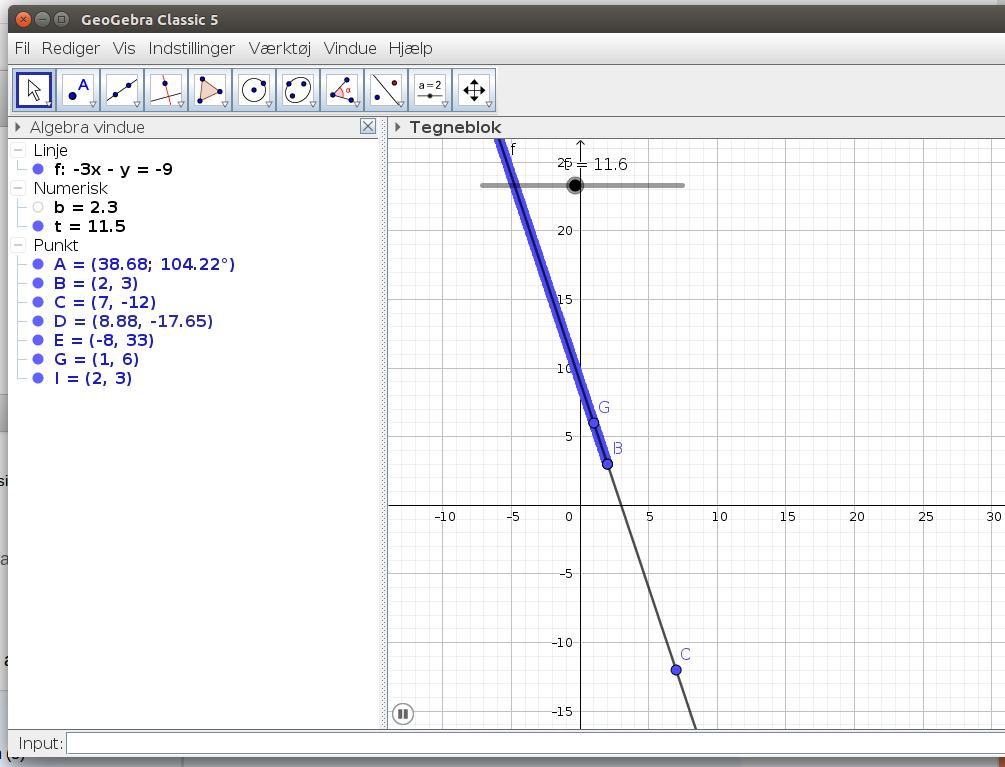Toggle visibility of slider t
Image resolution: width=1005 pixels, height=767 pixels.
(x=38, y=226)
